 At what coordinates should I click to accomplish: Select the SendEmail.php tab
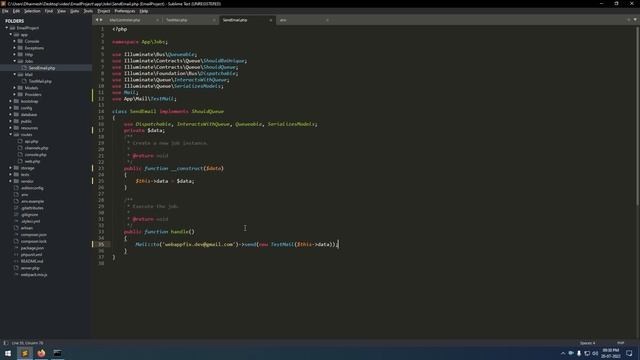[x=235, y=20]
